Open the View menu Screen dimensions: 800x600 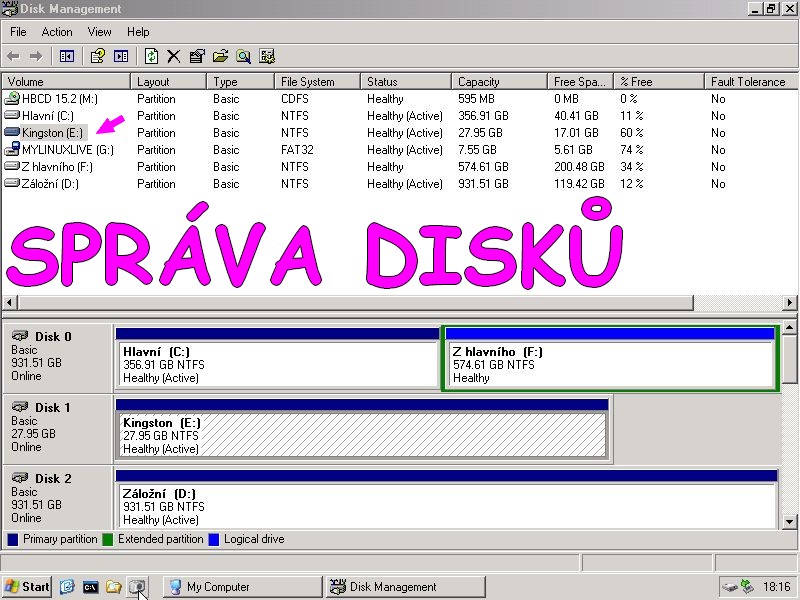[x=99, y=32]
